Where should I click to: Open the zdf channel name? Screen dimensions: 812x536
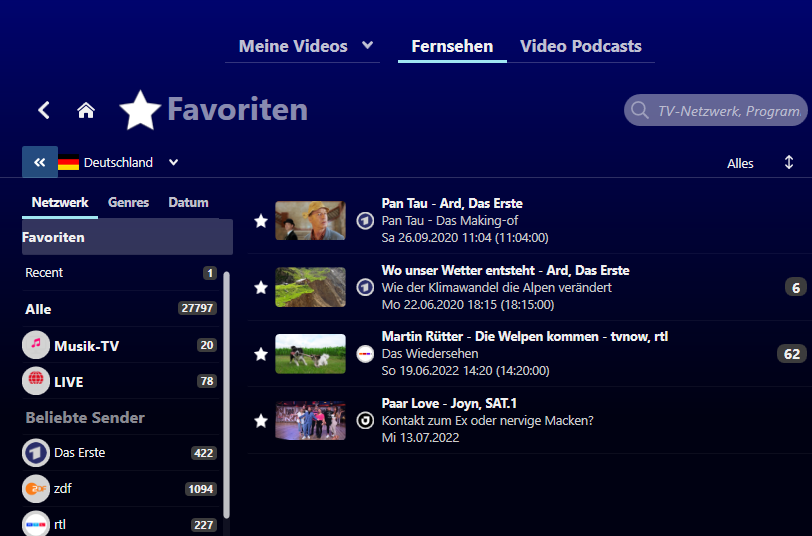pos(63,488)
